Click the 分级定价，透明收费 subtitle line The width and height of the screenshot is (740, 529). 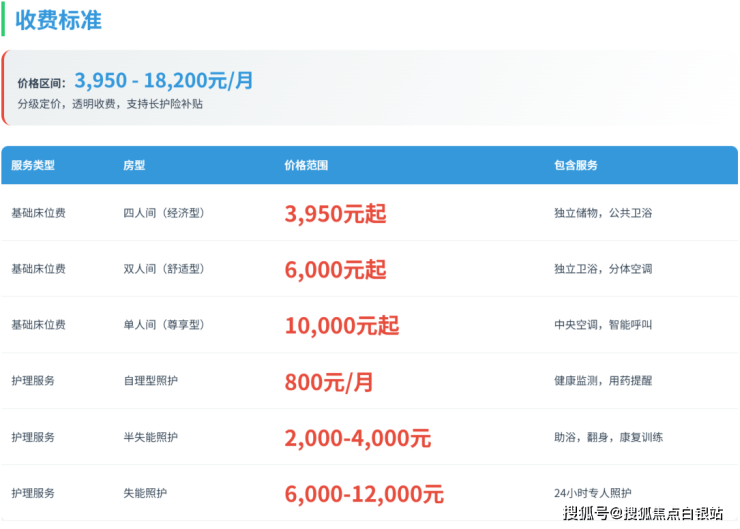[110, 104]
